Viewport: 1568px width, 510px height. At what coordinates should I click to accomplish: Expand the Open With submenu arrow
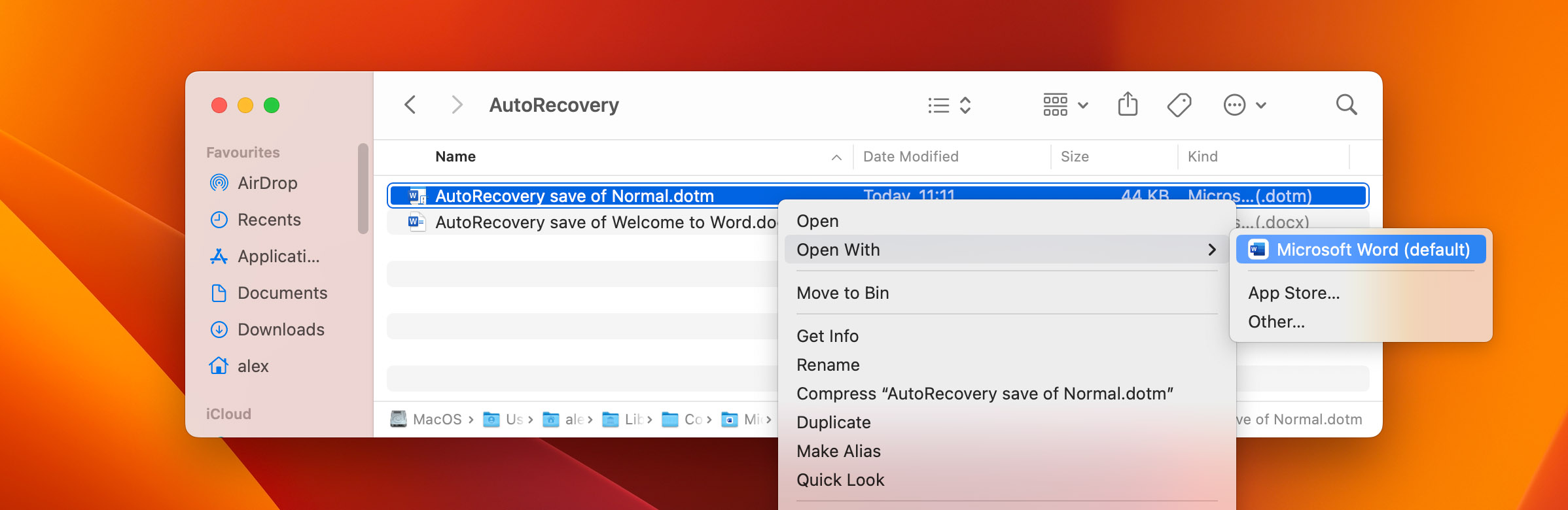[1212, 250]
